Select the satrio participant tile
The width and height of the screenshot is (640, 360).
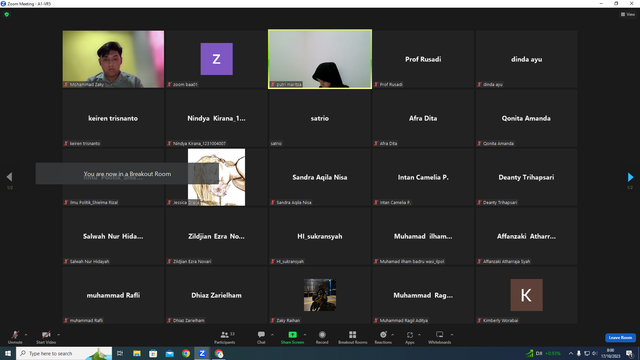coord(320,118)
